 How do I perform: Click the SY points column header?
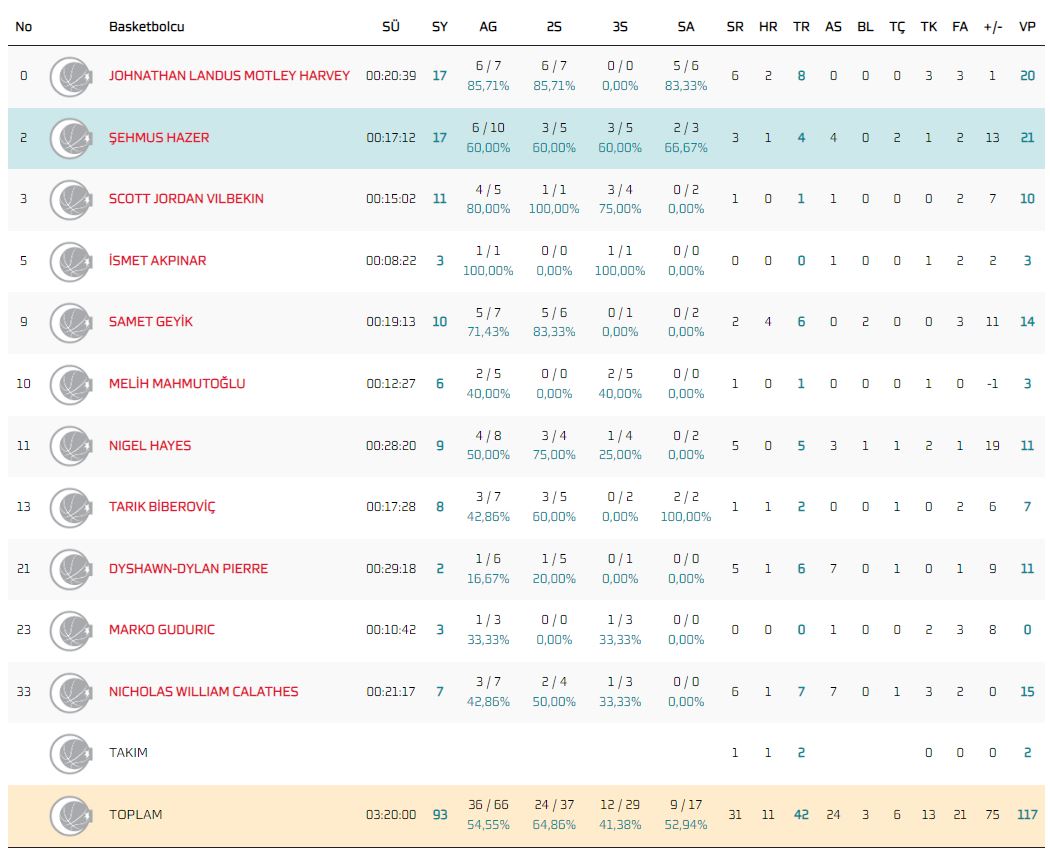pos(439,27)
